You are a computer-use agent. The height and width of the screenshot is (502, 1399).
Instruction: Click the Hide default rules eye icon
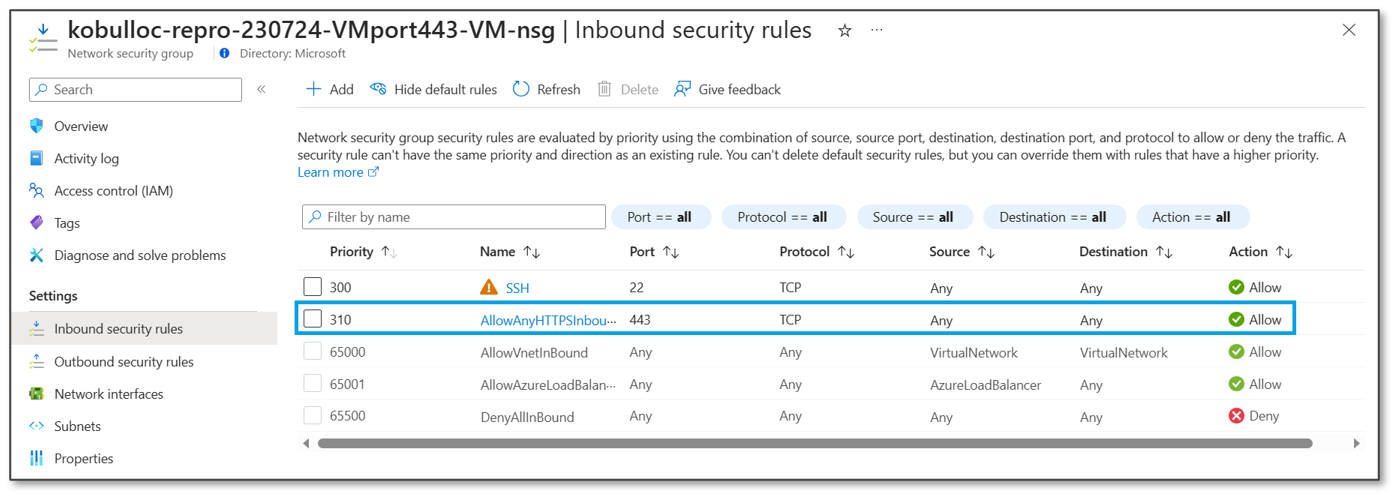[x=378, y=89]
